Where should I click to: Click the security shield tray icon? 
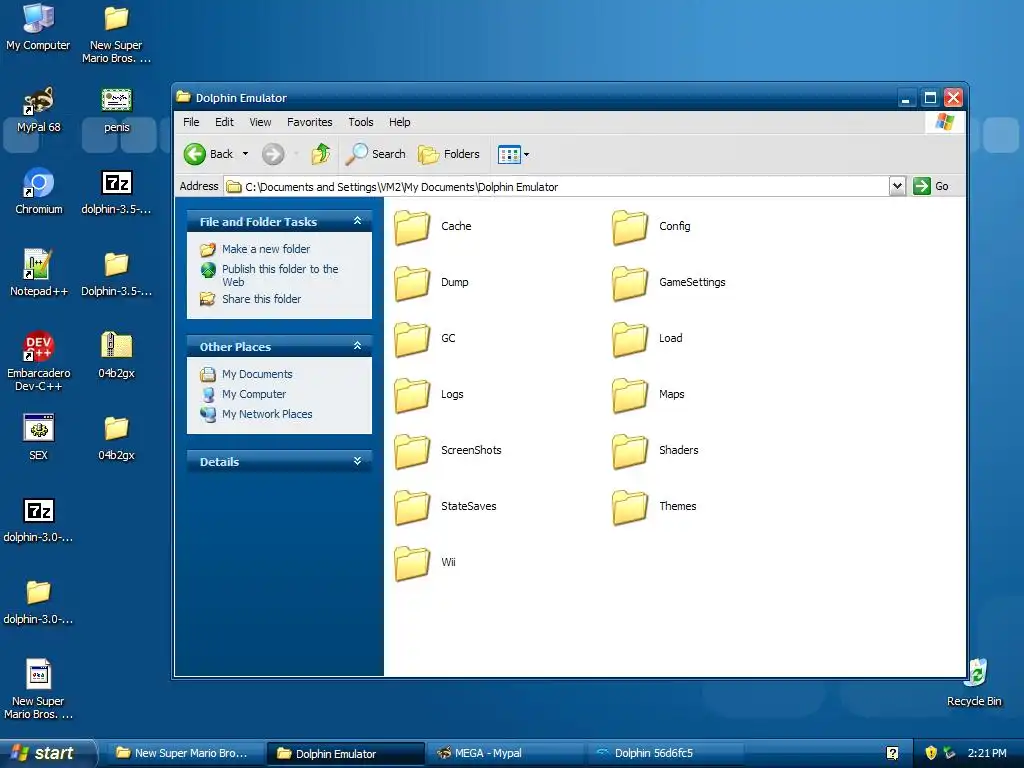(x=931, y=754)
